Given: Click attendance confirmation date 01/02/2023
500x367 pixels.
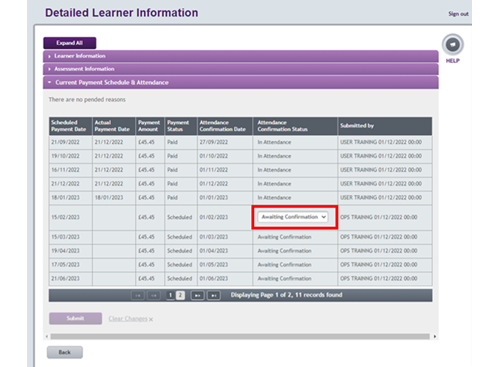Looking at the screenshot, I should (x=214, y=217).
